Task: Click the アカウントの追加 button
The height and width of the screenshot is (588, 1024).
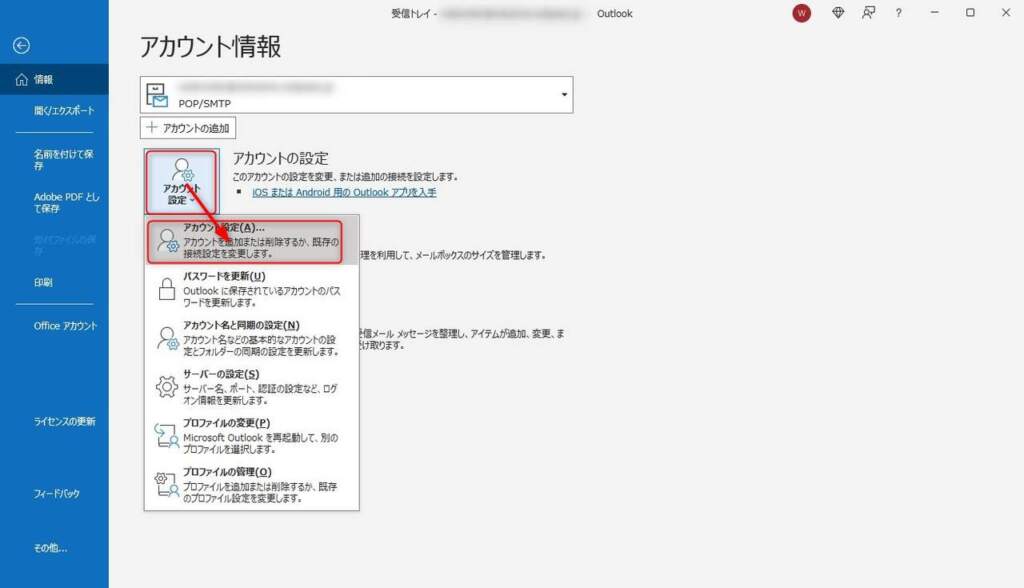Action: 188,128
